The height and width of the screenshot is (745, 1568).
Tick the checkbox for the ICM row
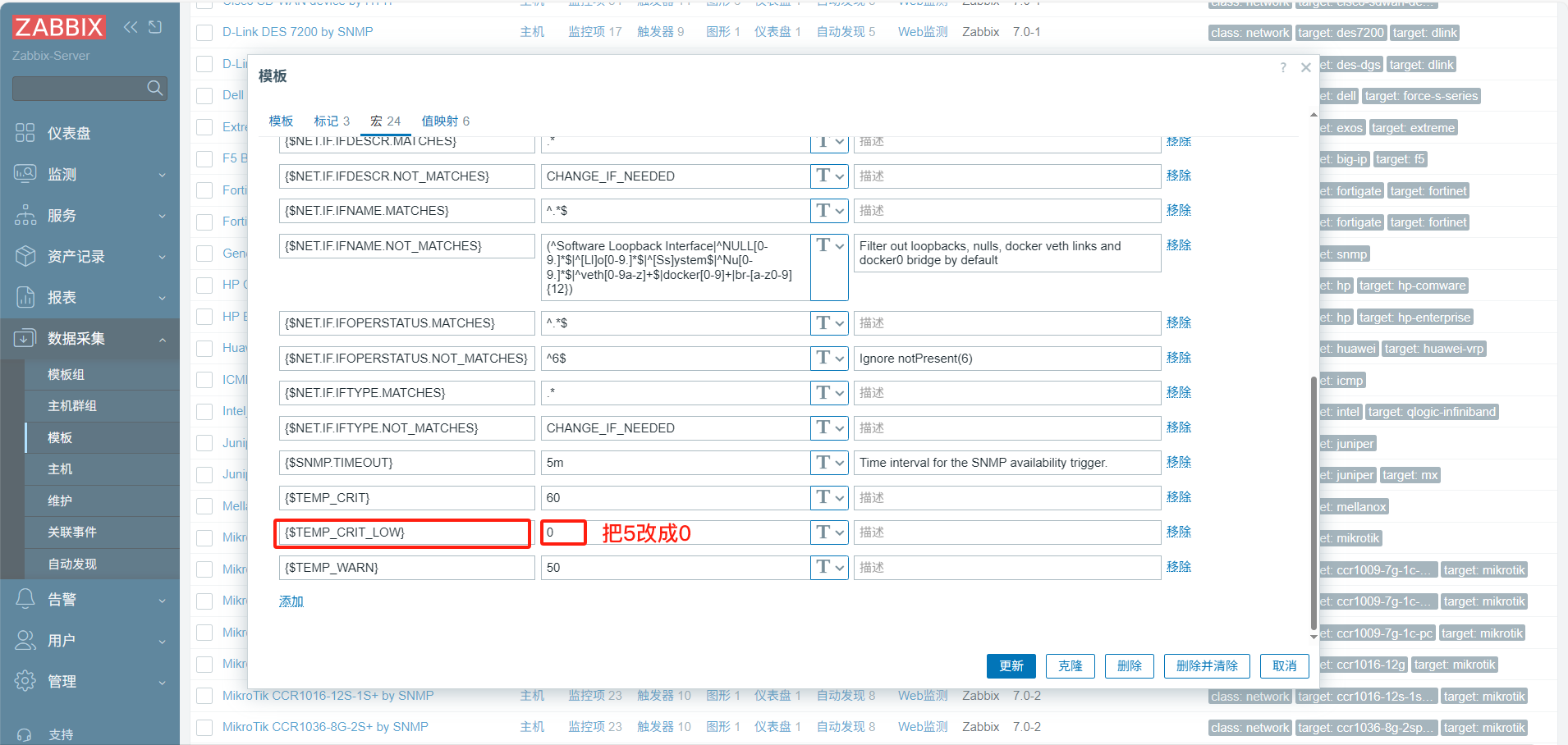coord(204,380)
